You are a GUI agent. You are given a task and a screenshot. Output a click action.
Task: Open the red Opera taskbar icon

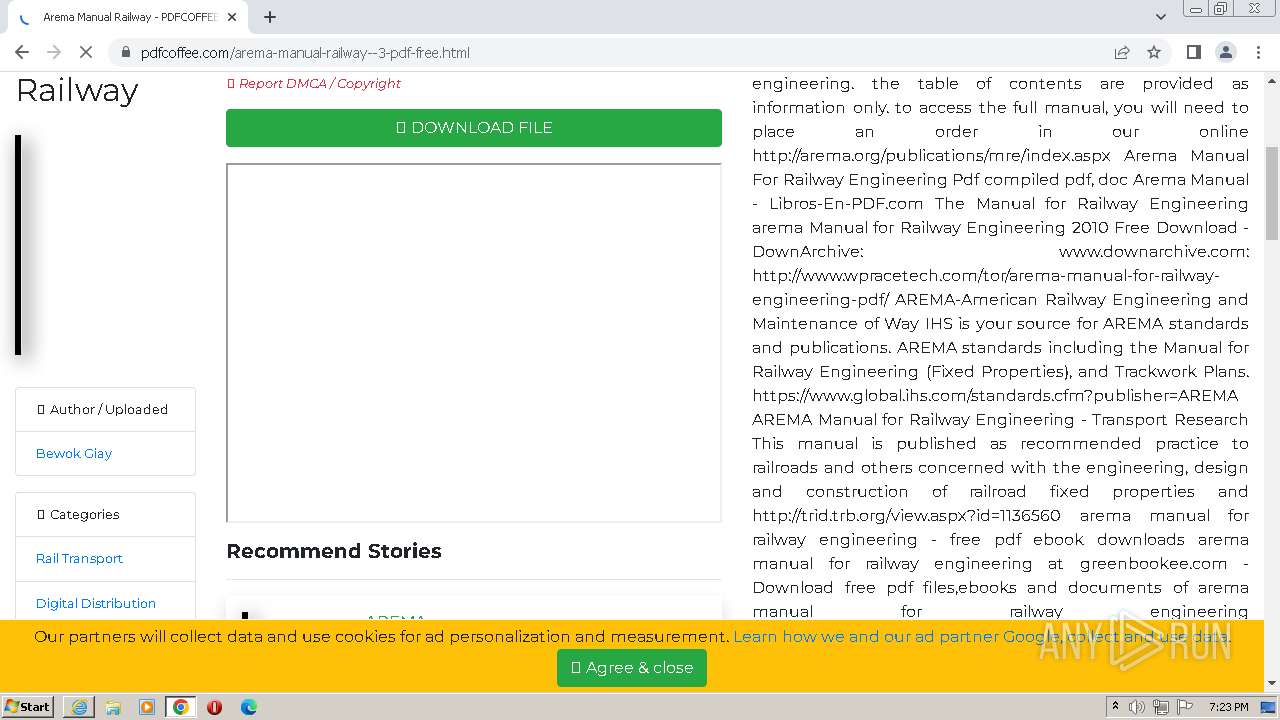[214, 707]
